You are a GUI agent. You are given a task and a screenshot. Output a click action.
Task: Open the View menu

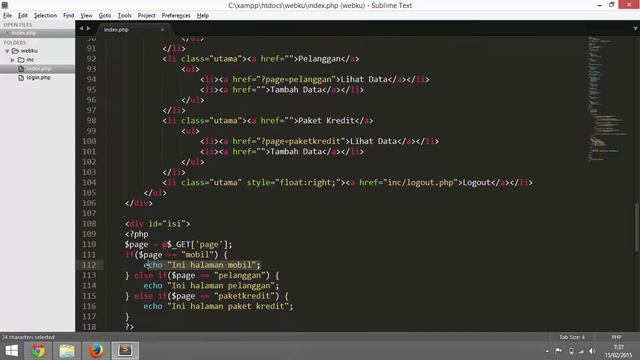(87, 16)
